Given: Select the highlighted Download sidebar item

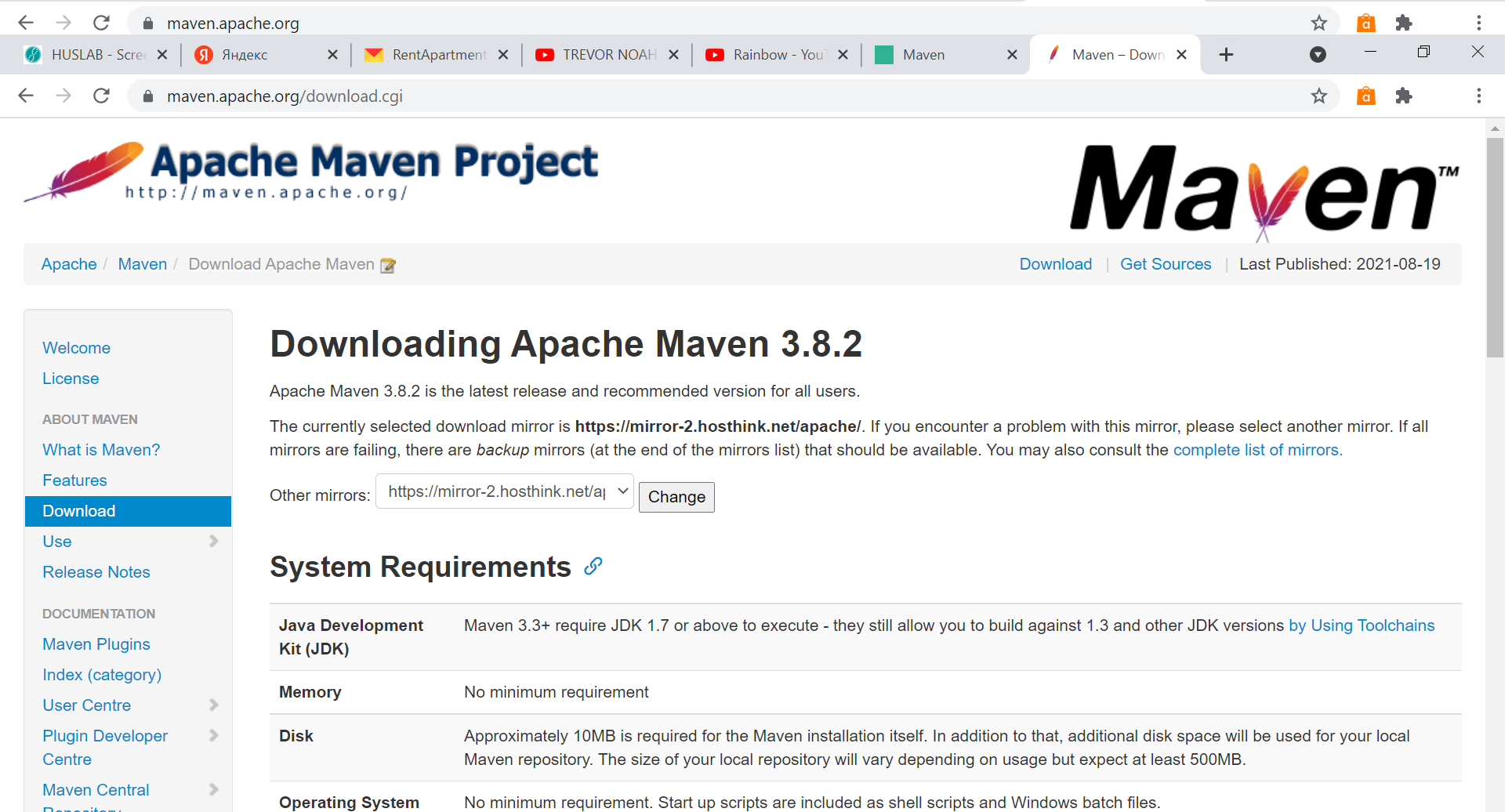Looking at the screenshot, I should 128,511.
